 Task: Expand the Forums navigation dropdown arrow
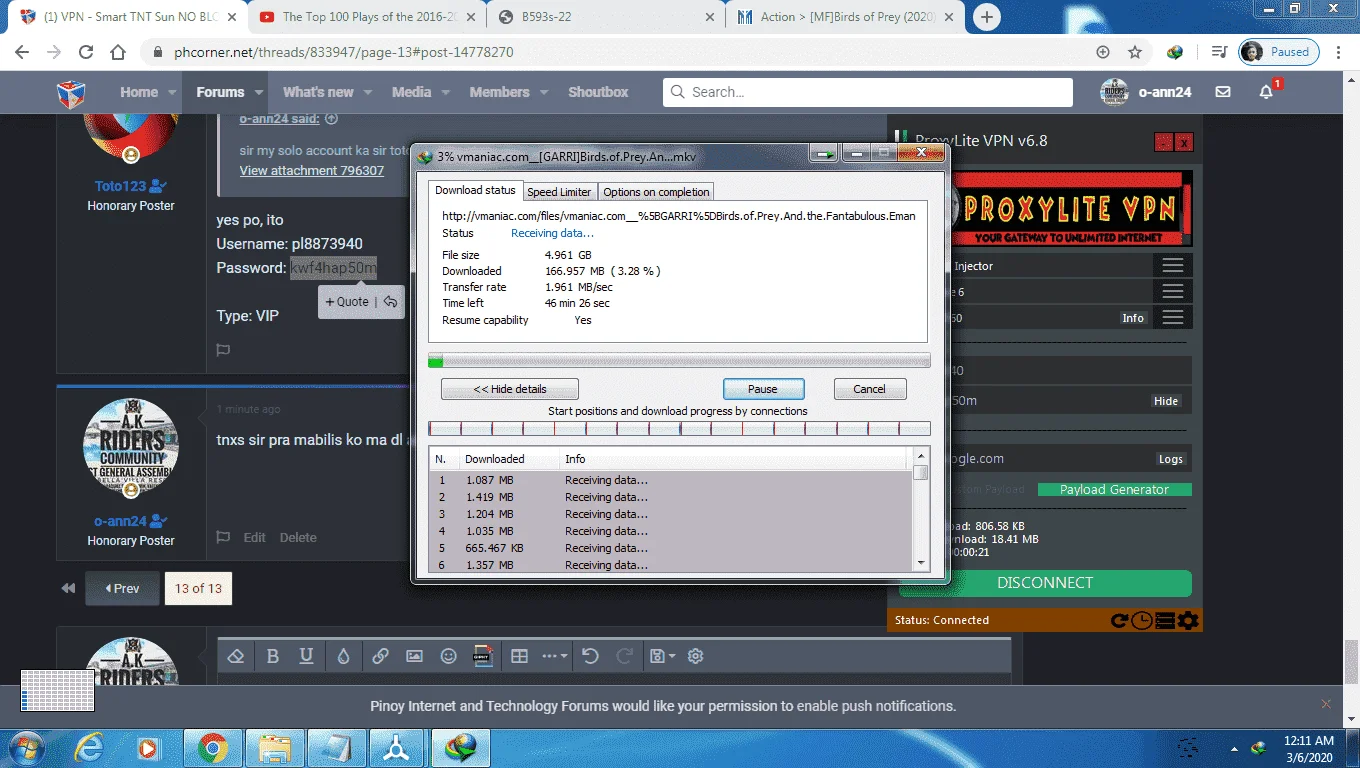click(259, 92)
